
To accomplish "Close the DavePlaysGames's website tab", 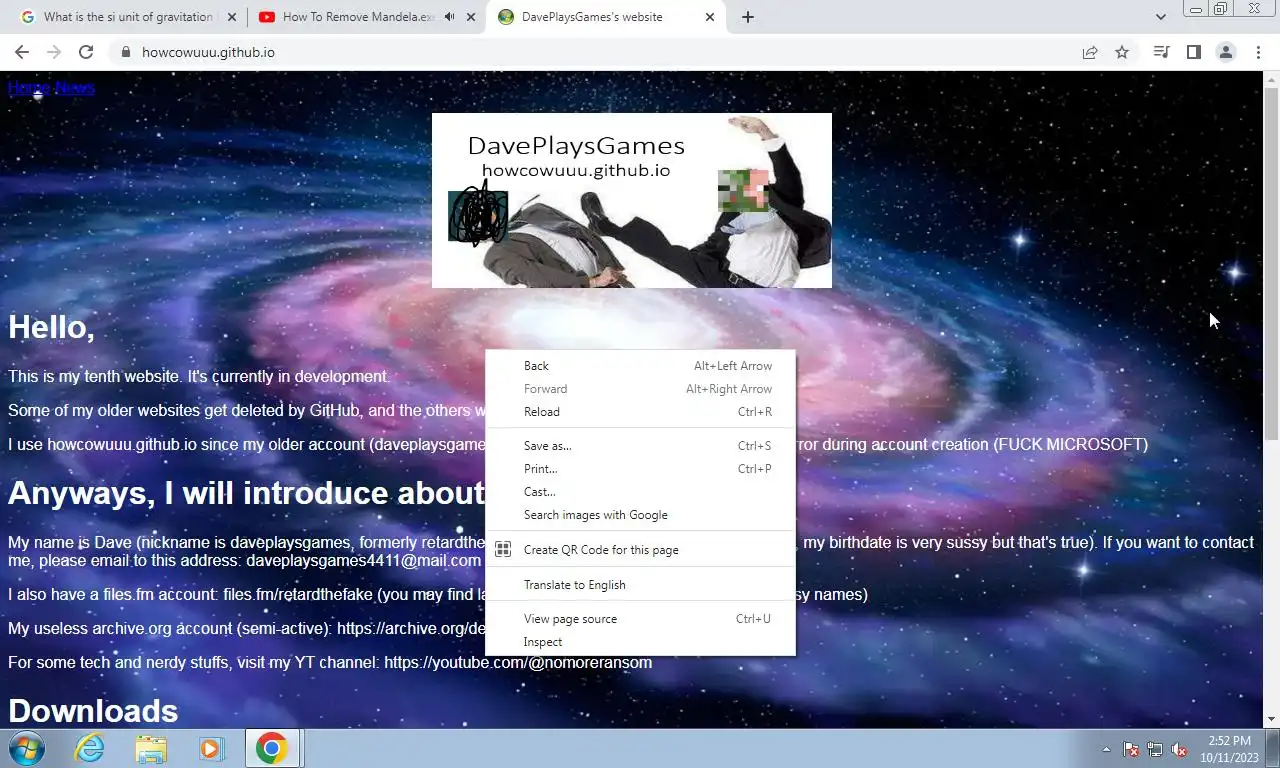I will tap(710, 17).
